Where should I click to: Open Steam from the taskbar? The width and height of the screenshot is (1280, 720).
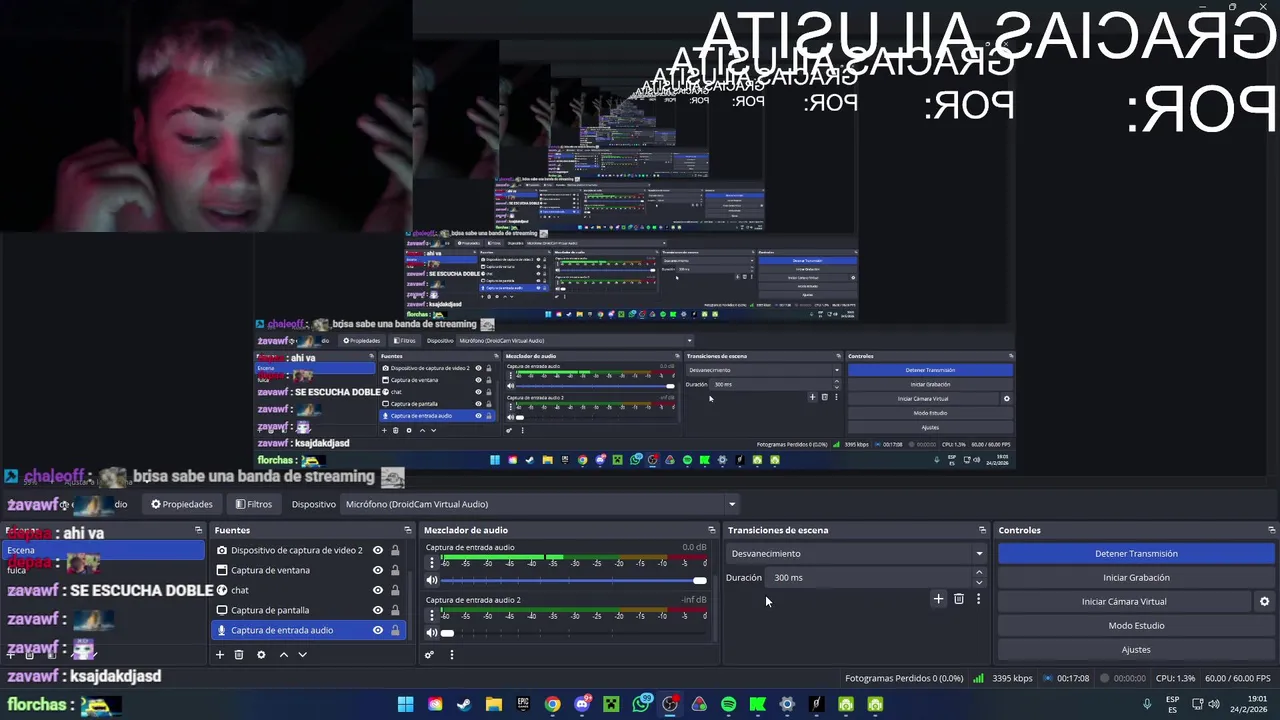click(464, 704)
